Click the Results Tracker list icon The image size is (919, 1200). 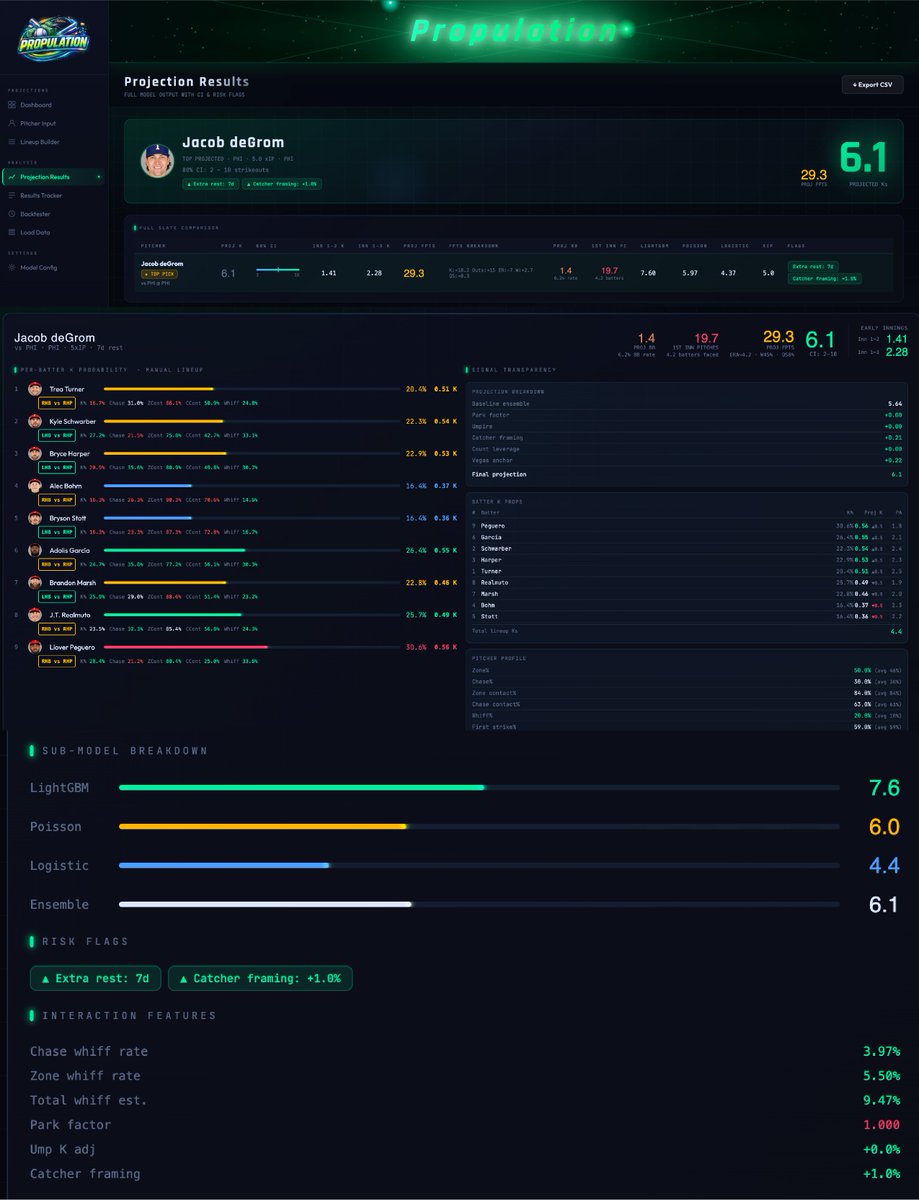click(12, 196)
